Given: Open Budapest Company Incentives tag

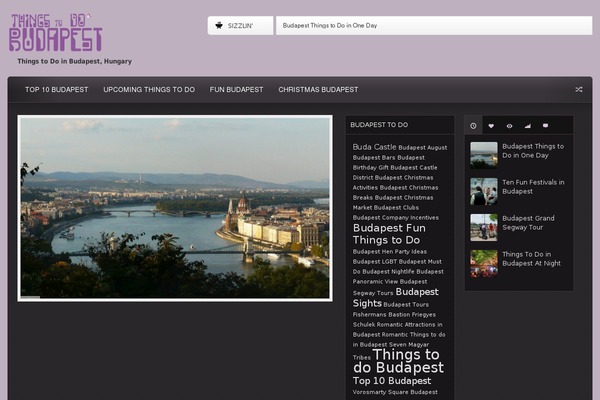Looking at the screenshot, I should [x=396, y=217].
